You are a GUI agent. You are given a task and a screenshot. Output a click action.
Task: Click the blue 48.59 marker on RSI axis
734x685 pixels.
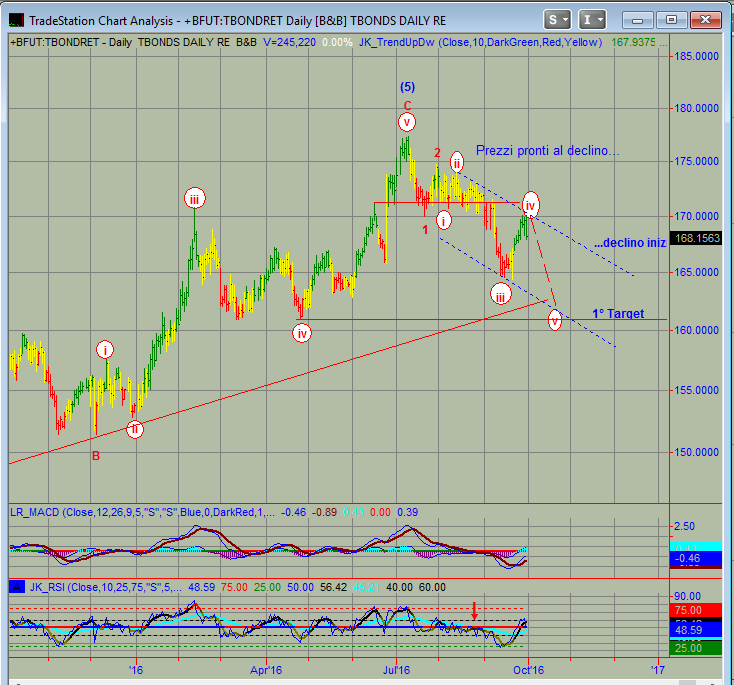coord(696,630)
